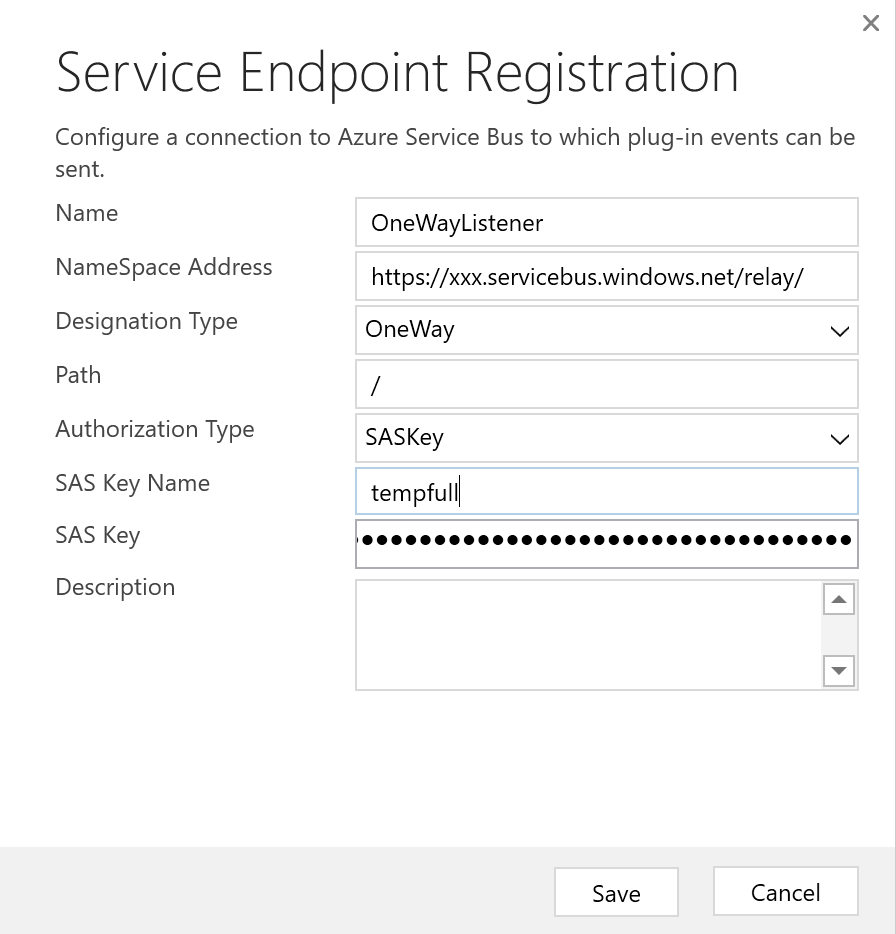
Task: Expand the Authorization Type dropdown
Action: point(606,438)
